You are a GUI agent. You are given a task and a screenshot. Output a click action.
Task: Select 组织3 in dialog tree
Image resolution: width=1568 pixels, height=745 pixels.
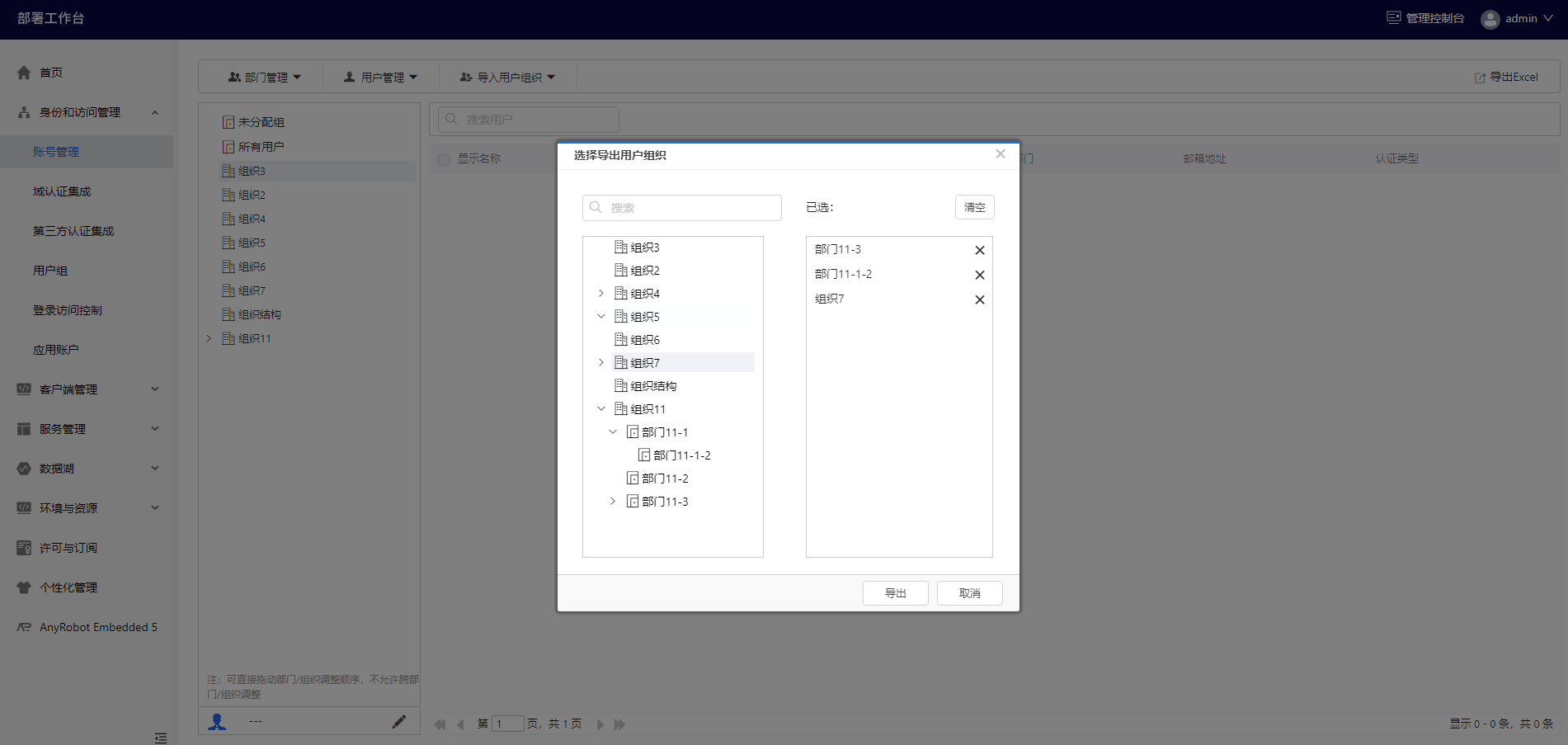coord(645,248)
